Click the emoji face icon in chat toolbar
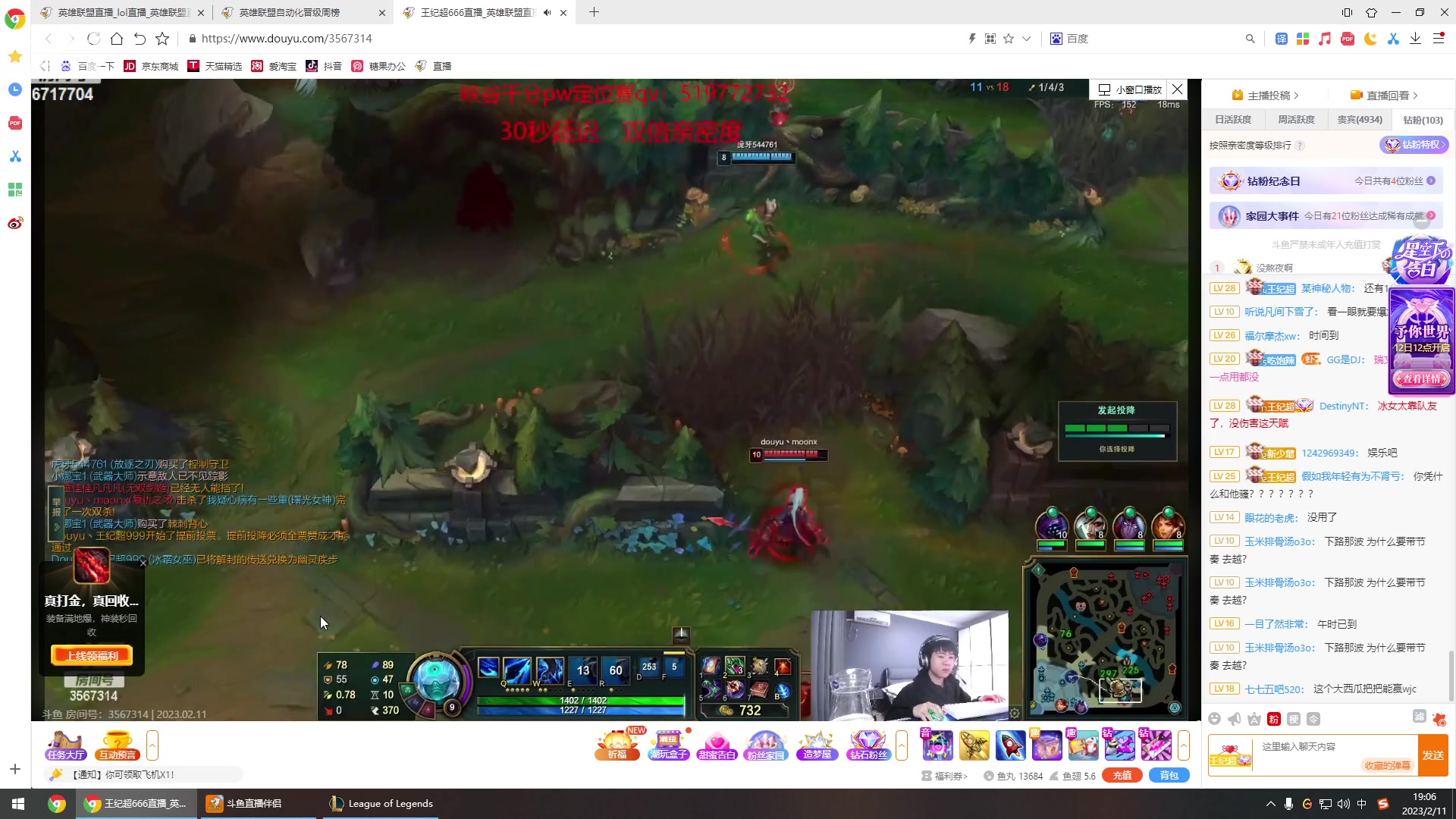Viewport: 1456px width, 819px height. [1215, 719]
